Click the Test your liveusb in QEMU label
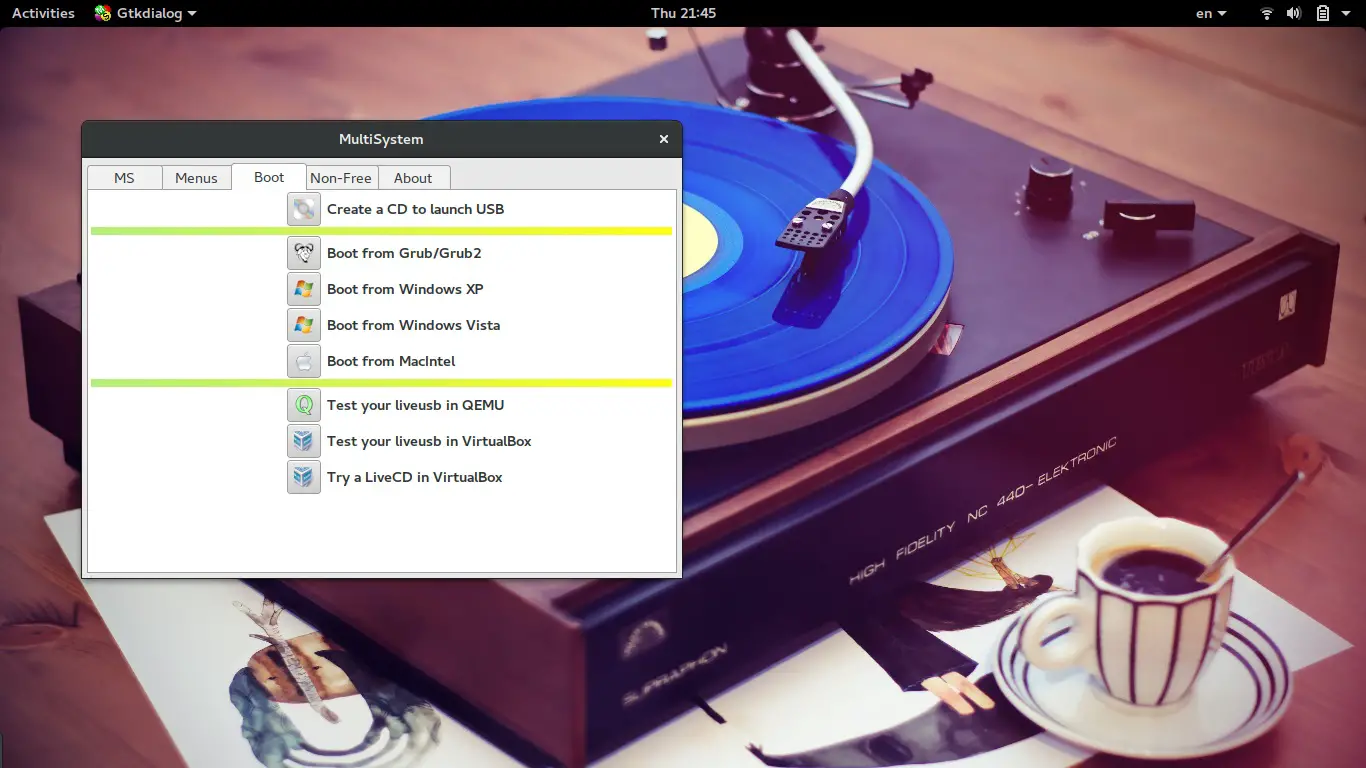The width and height of the screenshot is (1366, 768). click(x=415, y=405)
